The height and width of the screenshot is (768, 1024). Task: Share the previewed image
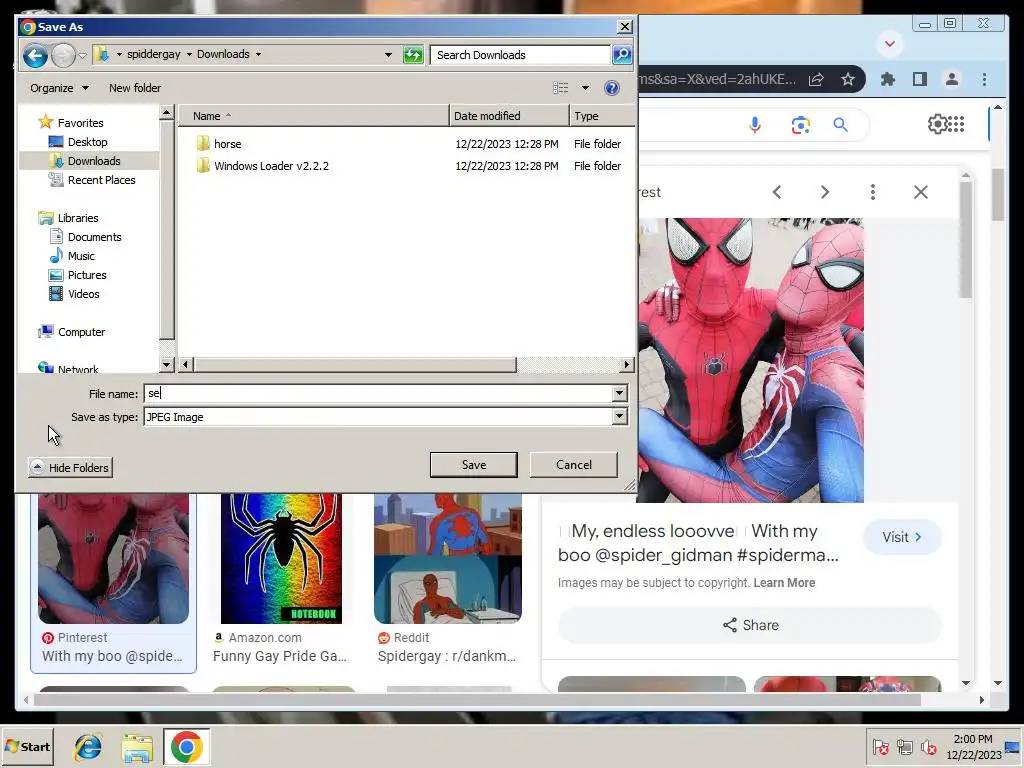click(750, 625)
